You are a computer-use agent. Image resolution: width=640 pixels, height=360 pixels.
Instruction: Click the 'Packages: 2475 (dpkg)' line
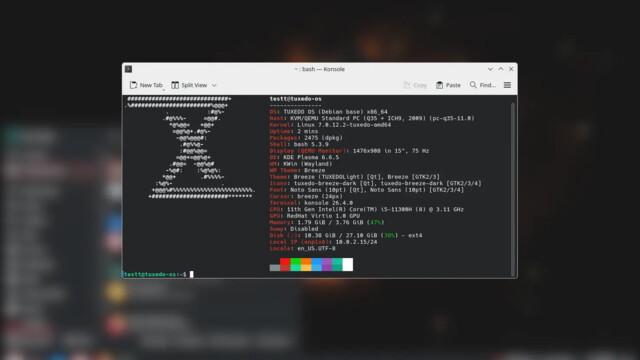point(306,138)
